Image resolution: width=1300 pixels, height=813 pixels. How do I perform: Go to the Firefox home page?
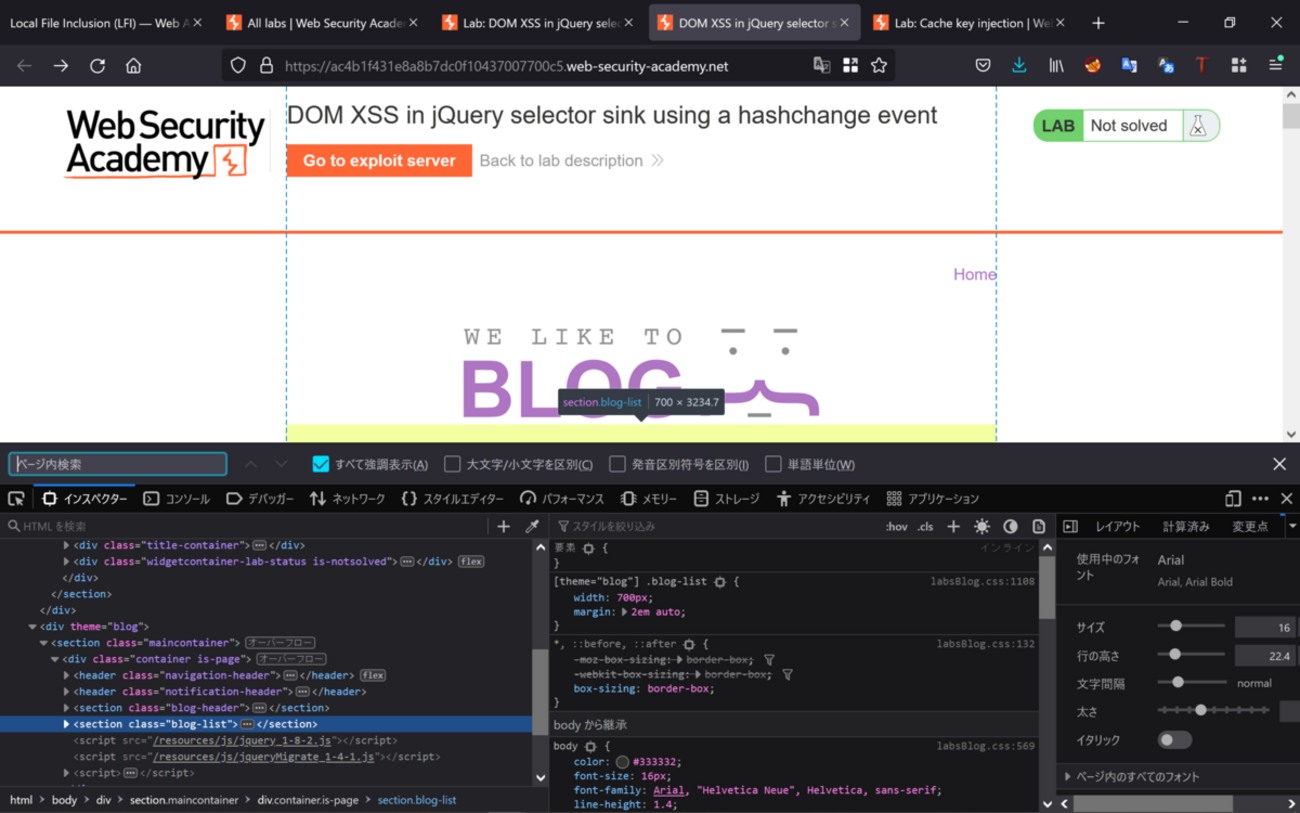[133, 66]
